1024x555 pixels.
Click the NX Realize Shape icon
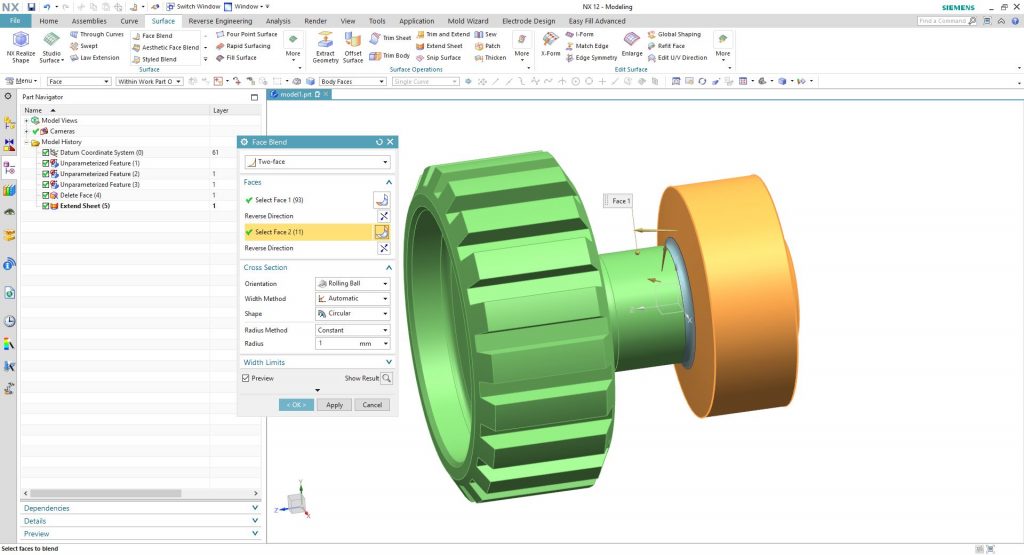(x=19, y=39)
